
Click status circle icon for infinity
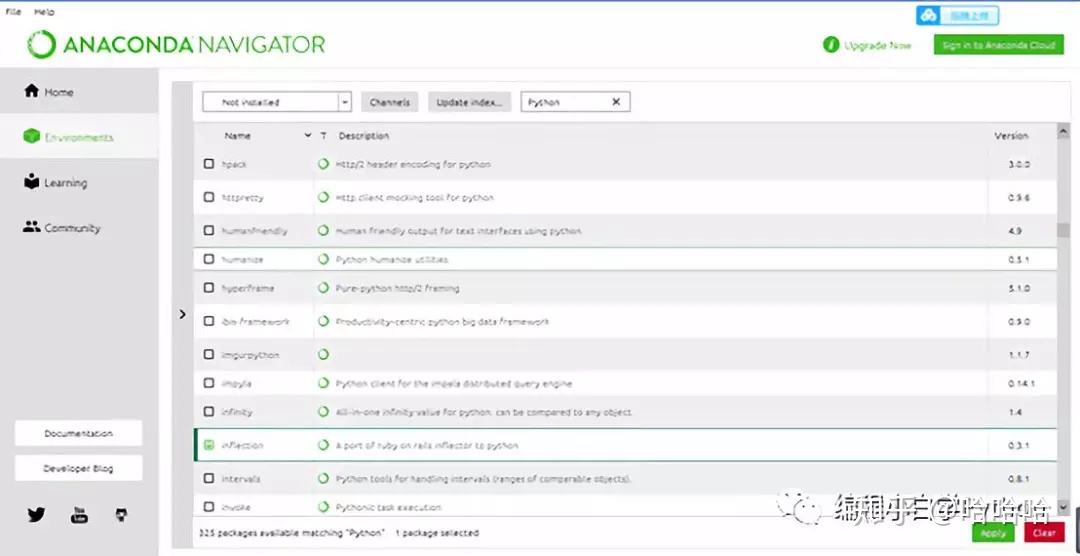(323, 412)
